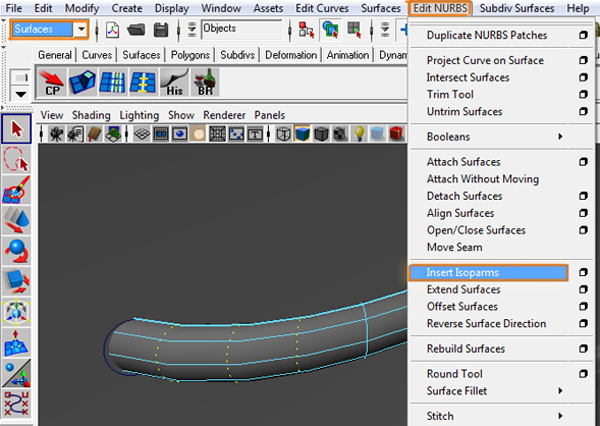Click the Select Camera panel icon
600x426 pixels.
pyautogui.click(x=57, y=134)
